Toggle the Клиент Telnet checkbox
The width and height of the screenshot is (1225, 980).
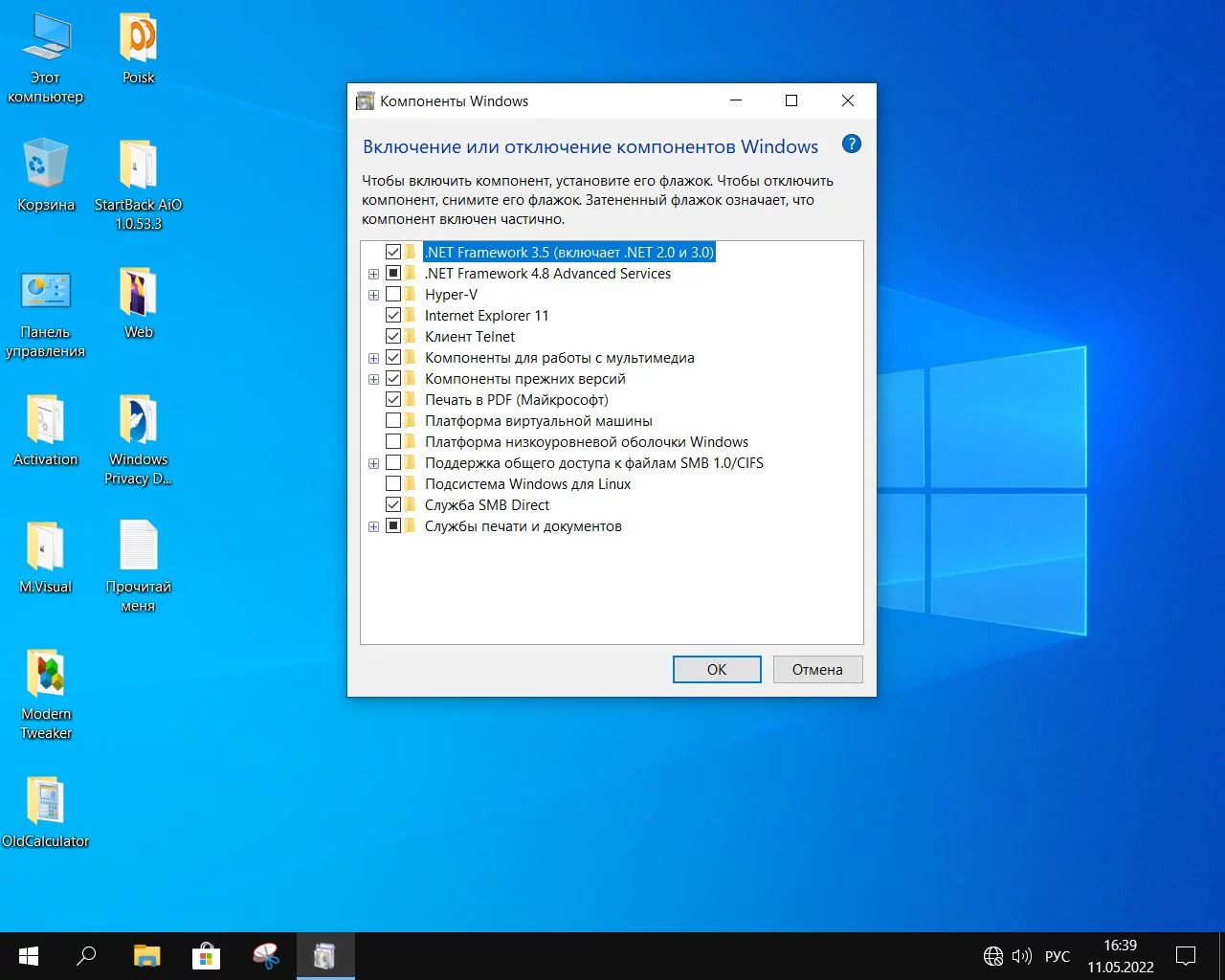(x=393, y=337)
